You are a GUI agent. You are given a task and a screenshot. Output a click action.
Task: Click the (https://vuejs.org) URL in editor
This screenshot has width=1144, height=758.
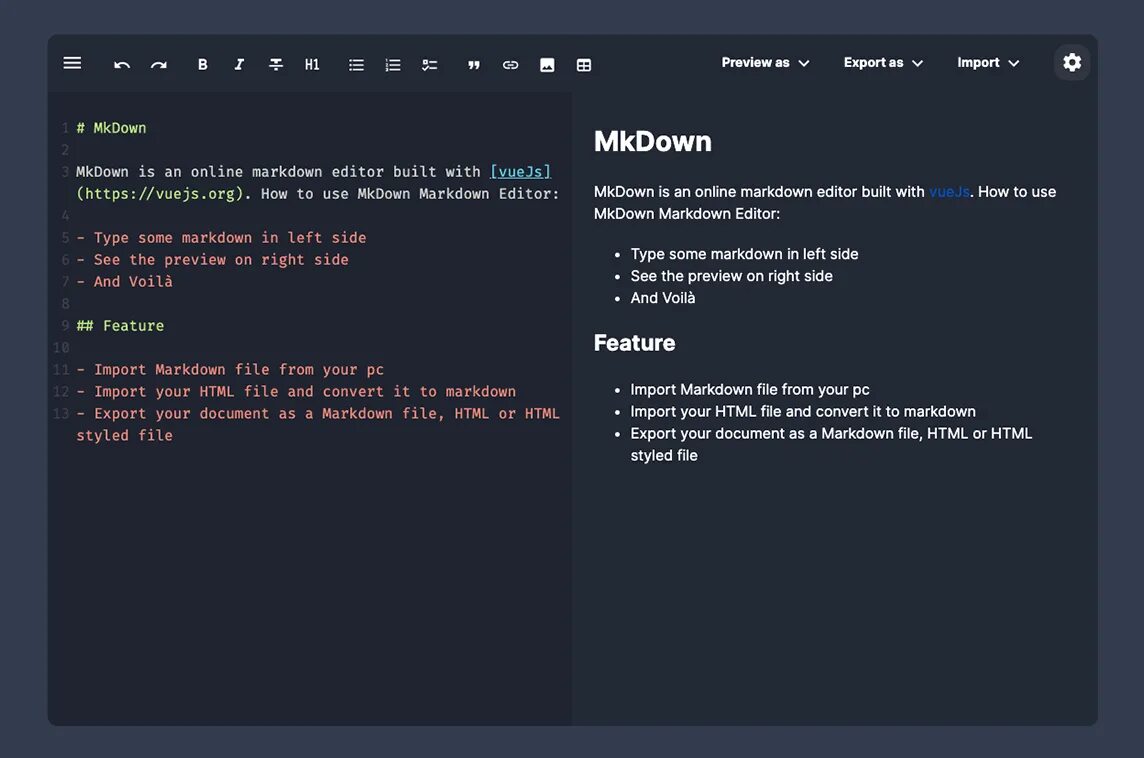(159, 193)
